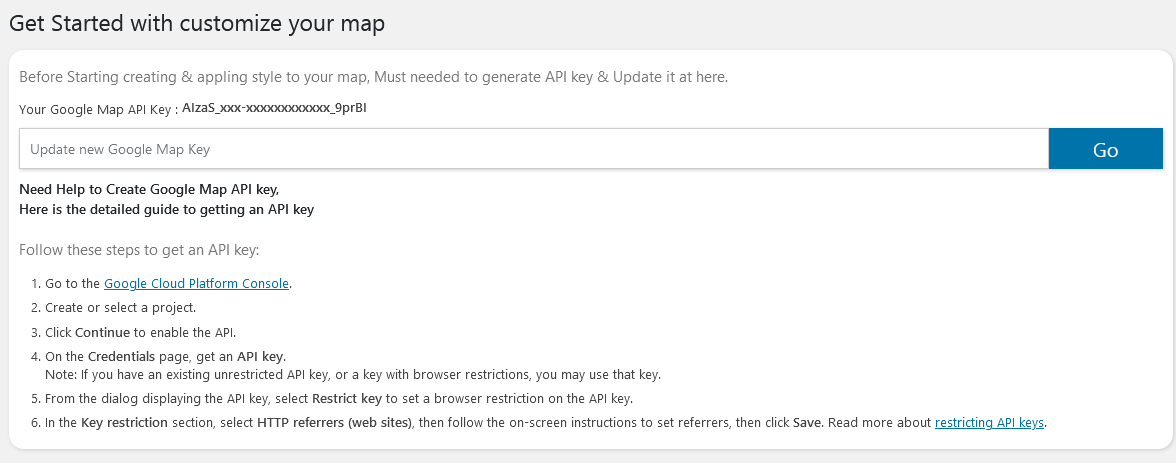Click the bold 'Key restriction' text in step 6
1176x463 pixels.
click(124, 422)
